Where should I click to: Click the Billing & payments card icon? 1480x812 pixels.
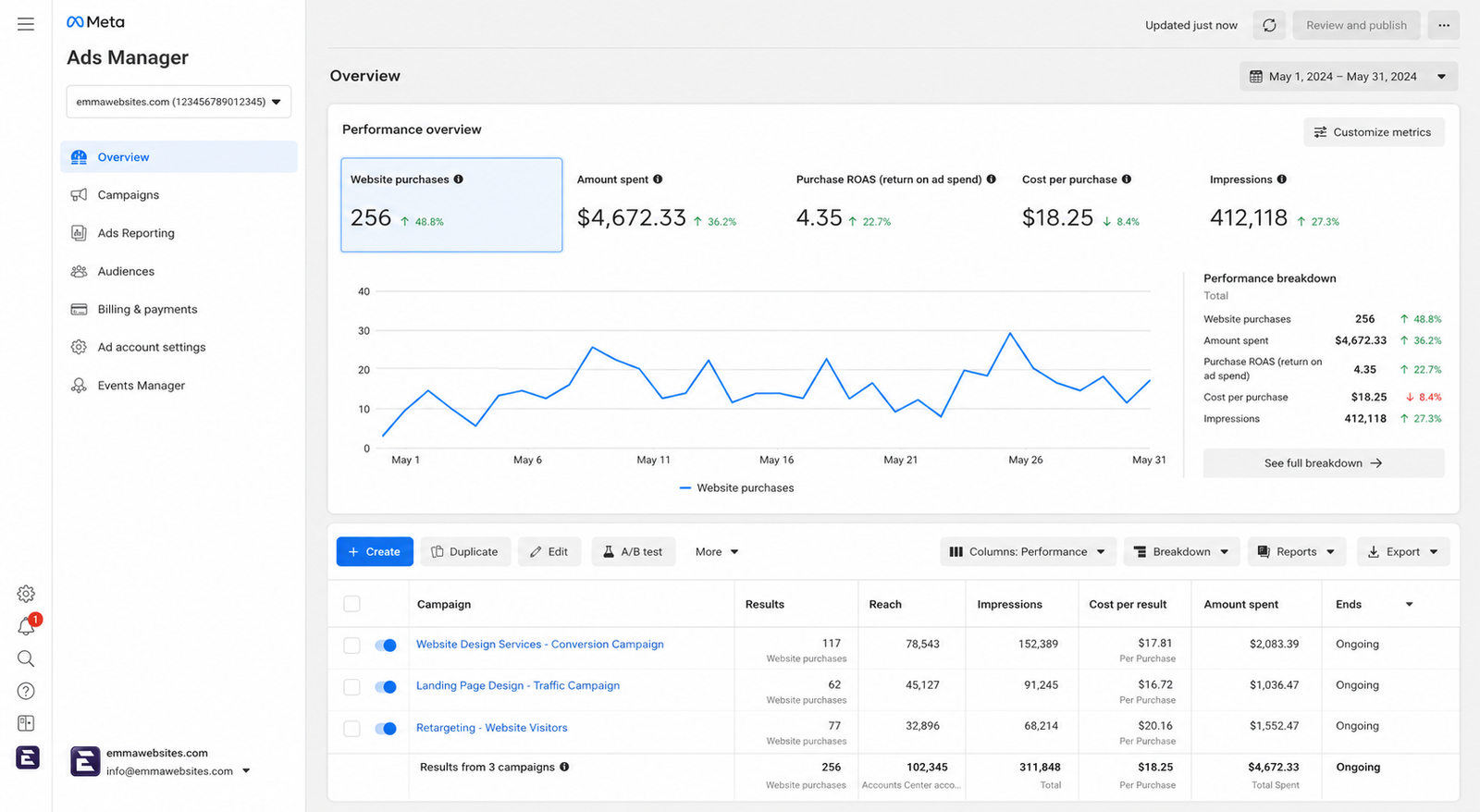click(x=79, y=309)
